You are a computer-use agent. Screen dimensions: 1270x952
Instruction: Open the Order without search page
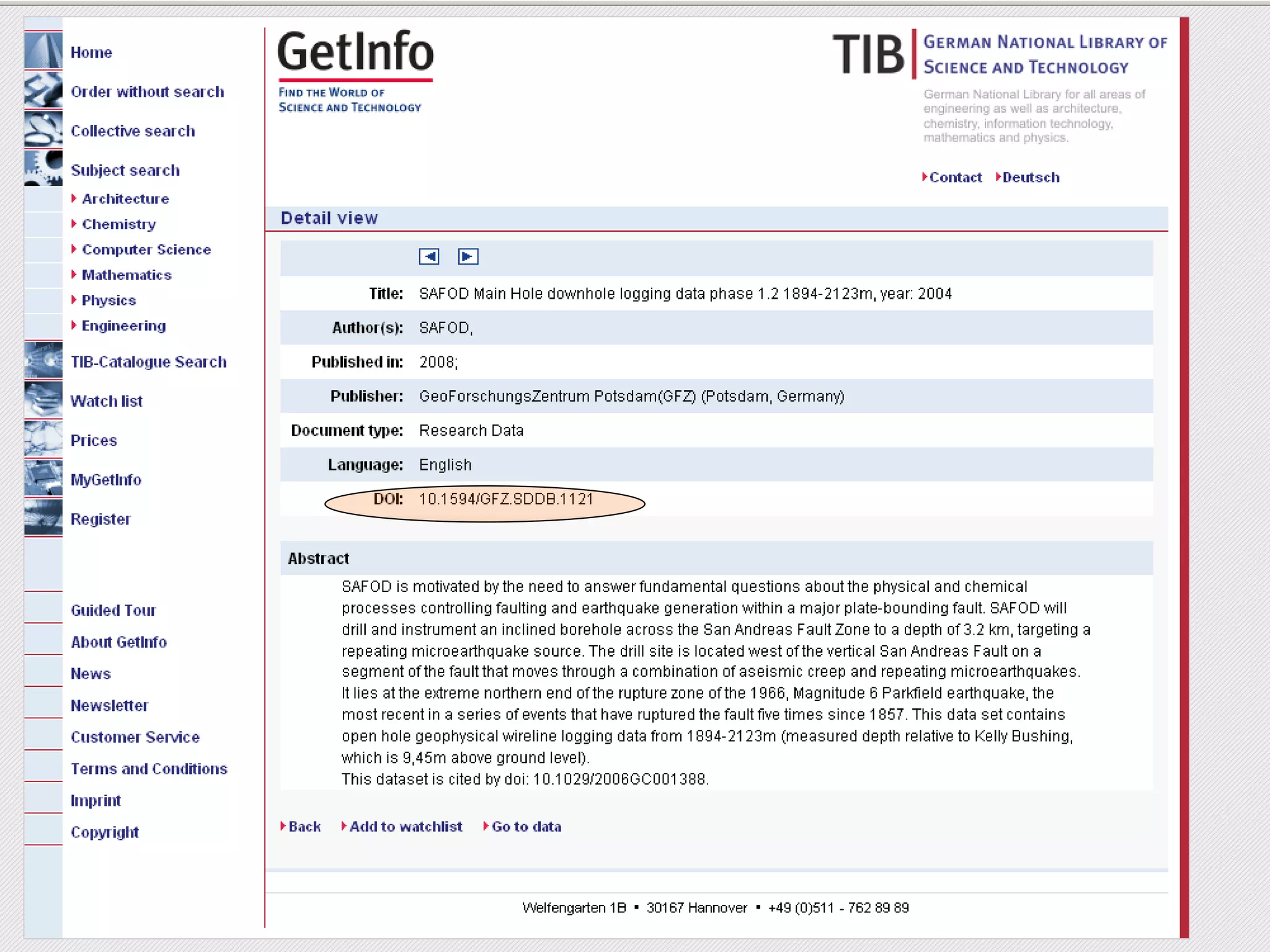[x=147, y=92]
